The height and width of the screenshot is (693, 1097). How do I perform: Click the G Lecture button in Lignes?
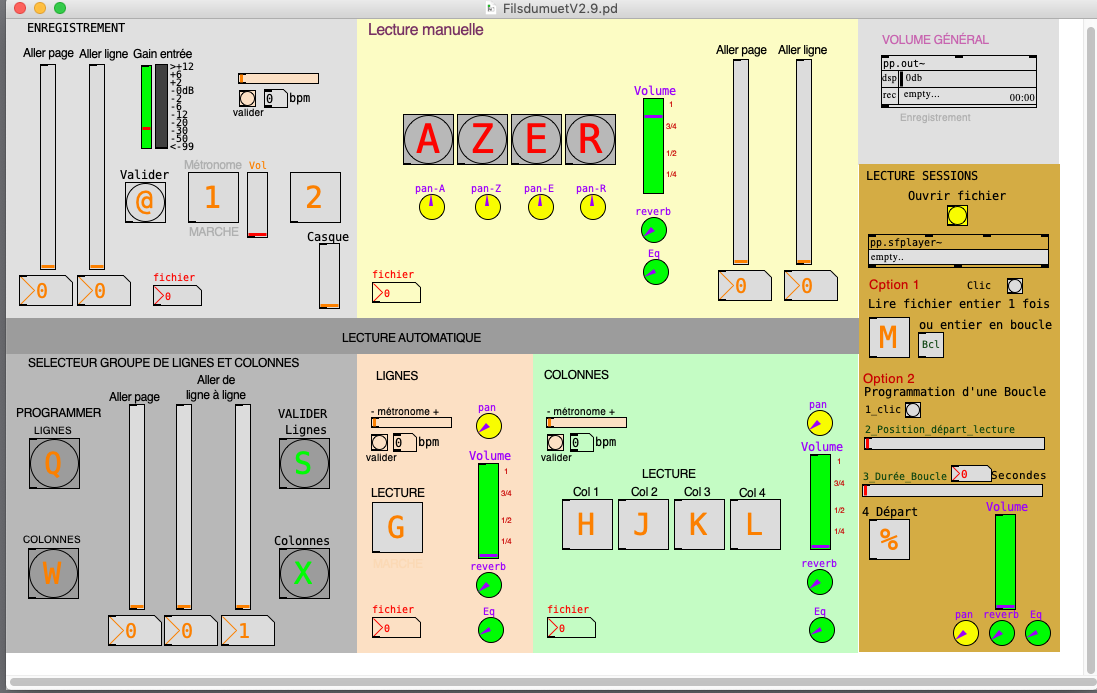[x=397, y=526]
